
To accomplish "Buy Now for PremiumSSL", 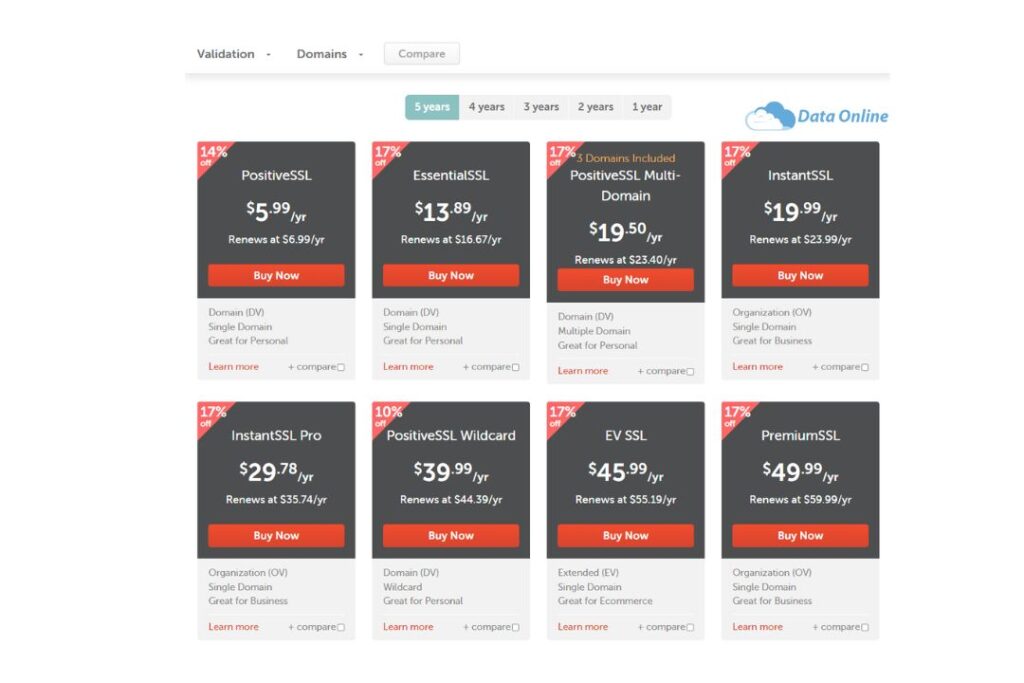I will pyautogui.click(x=800, y=535).
